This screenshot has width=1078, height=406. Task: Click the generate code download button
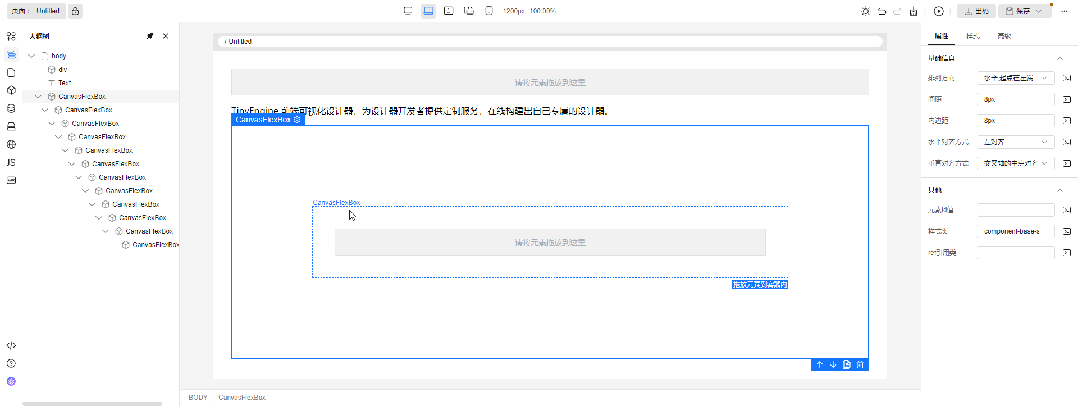pos(976,11)
